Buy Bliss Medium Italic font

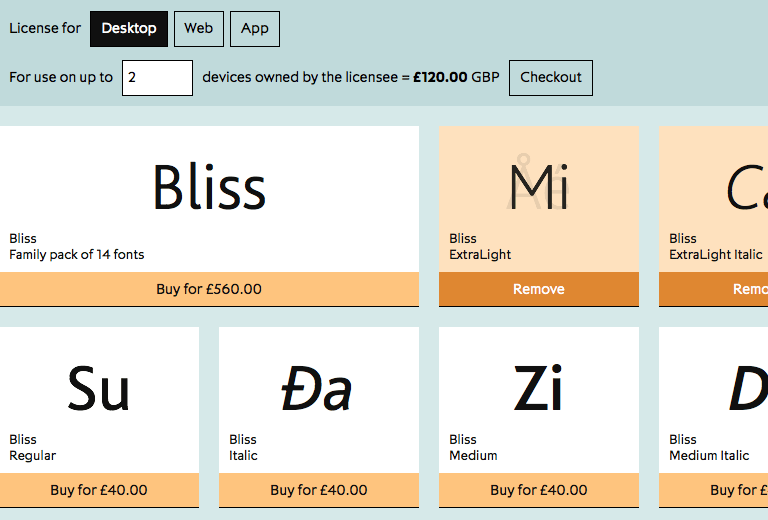(x=714, y=490)
